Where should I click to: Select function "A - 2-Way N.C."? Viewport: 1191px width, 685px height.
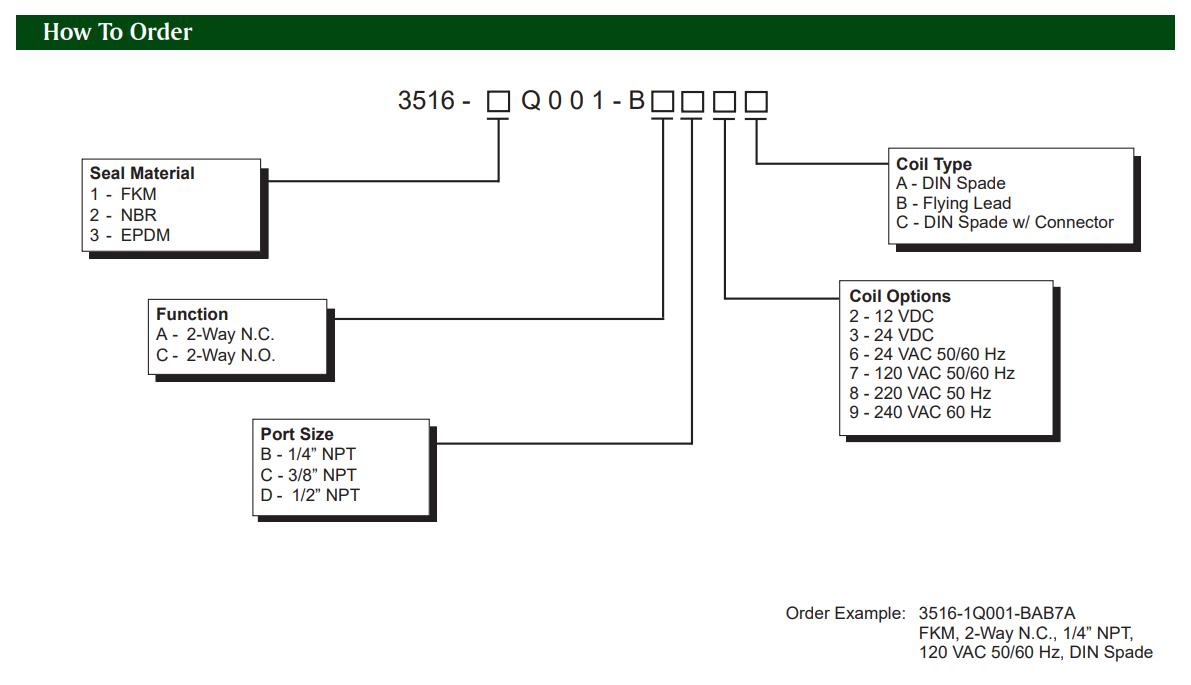tap(215, 335)
